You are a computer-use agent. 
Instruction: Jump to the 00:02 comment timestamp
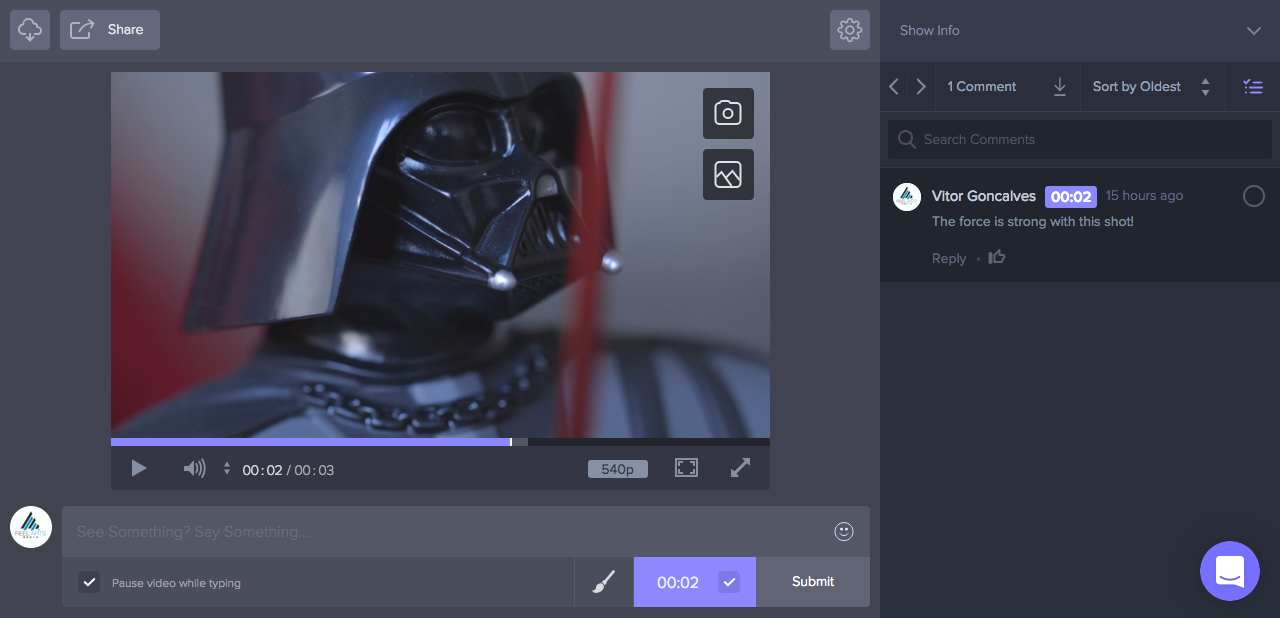[x=1071, y=197]
